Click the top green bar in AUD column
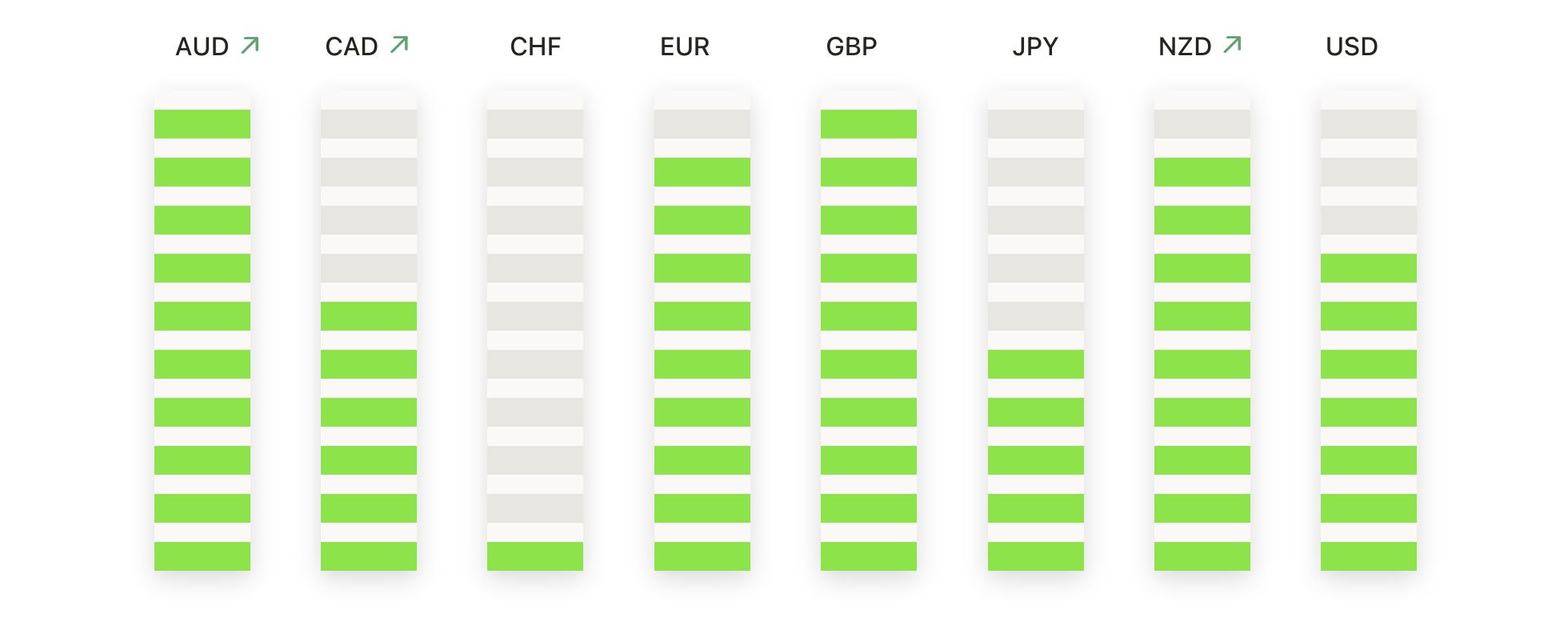This screenshot has width=1568, height=618. tap(202, 124)
